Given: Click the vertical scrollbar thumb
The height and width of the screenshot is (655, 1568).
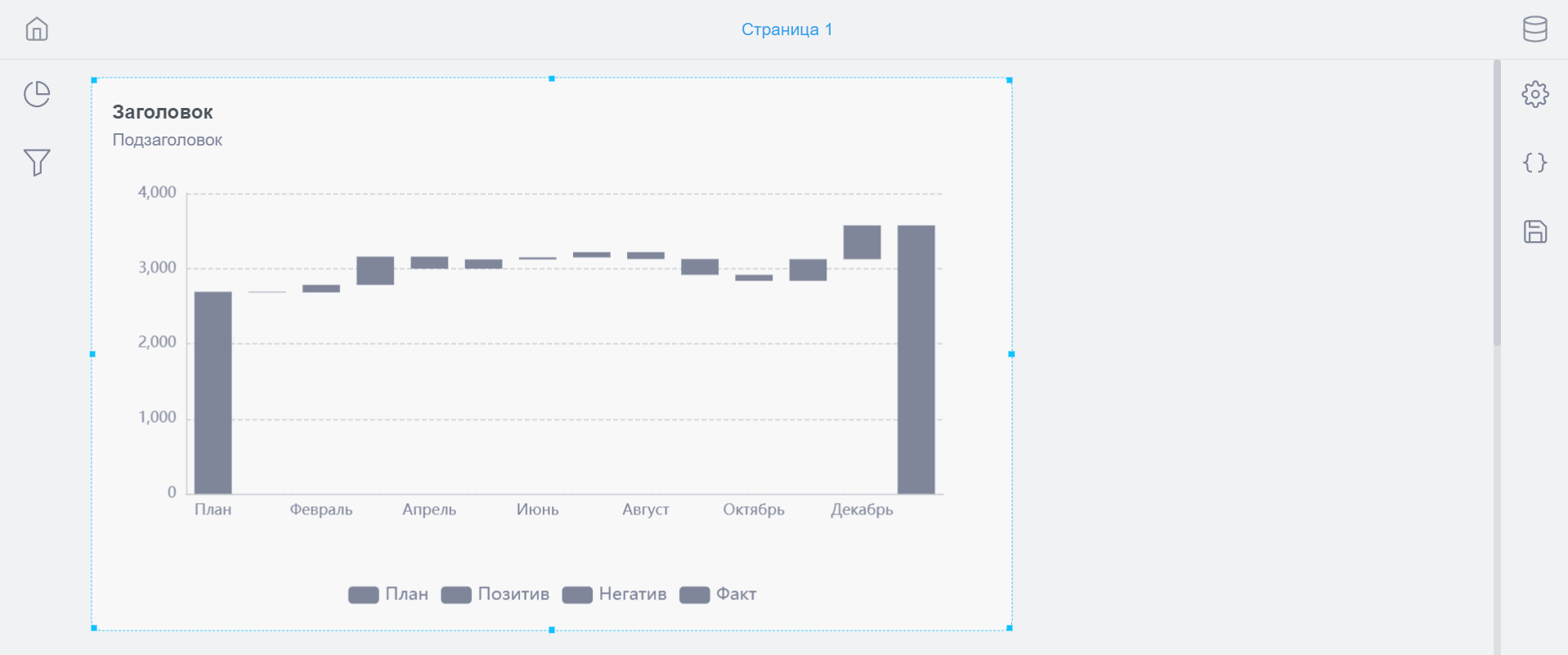Looking at the screenshot, I should [1497, 203].
